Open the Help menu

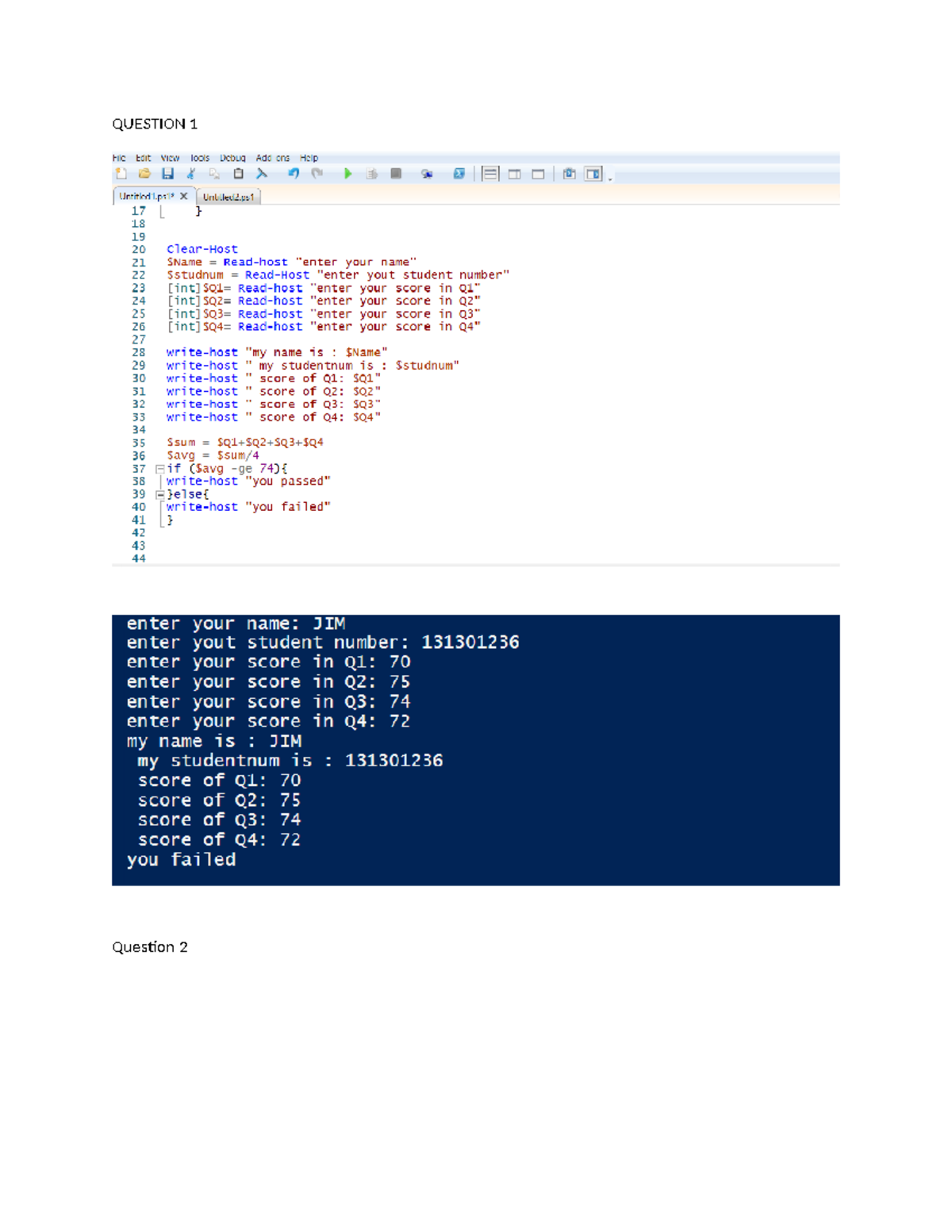pos(309,158)
